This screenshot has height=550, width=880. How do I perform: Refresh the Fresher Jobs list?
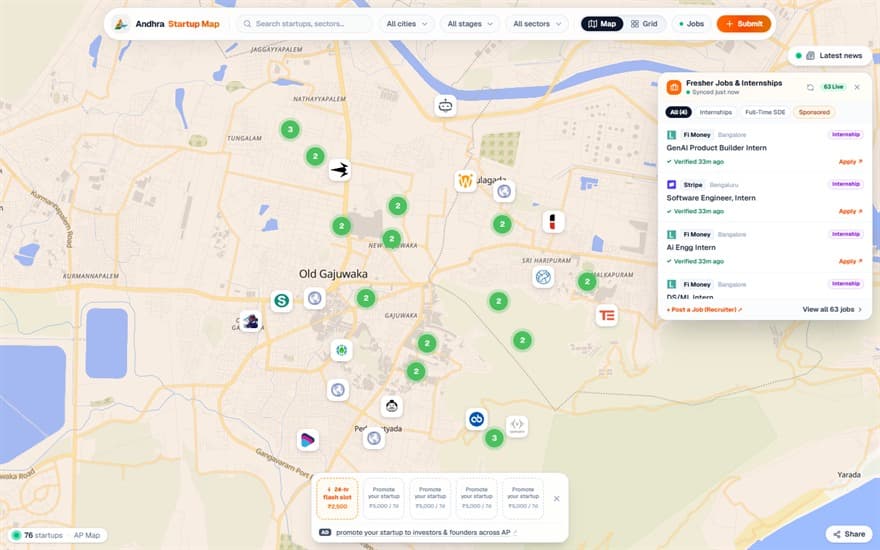(x=810, y=87)
